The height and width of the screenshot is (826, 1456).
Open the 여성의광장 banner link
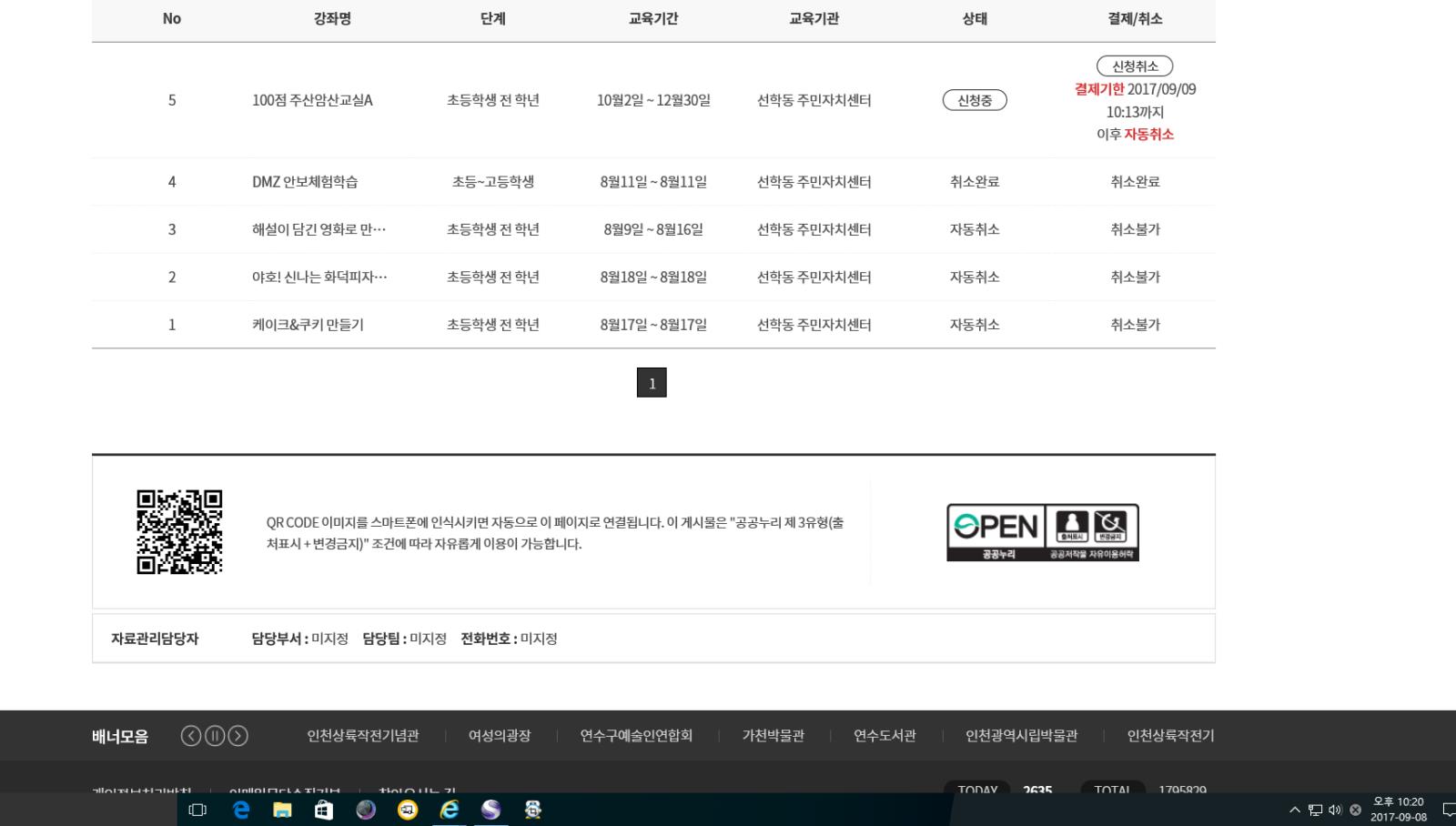click(500, 736)
